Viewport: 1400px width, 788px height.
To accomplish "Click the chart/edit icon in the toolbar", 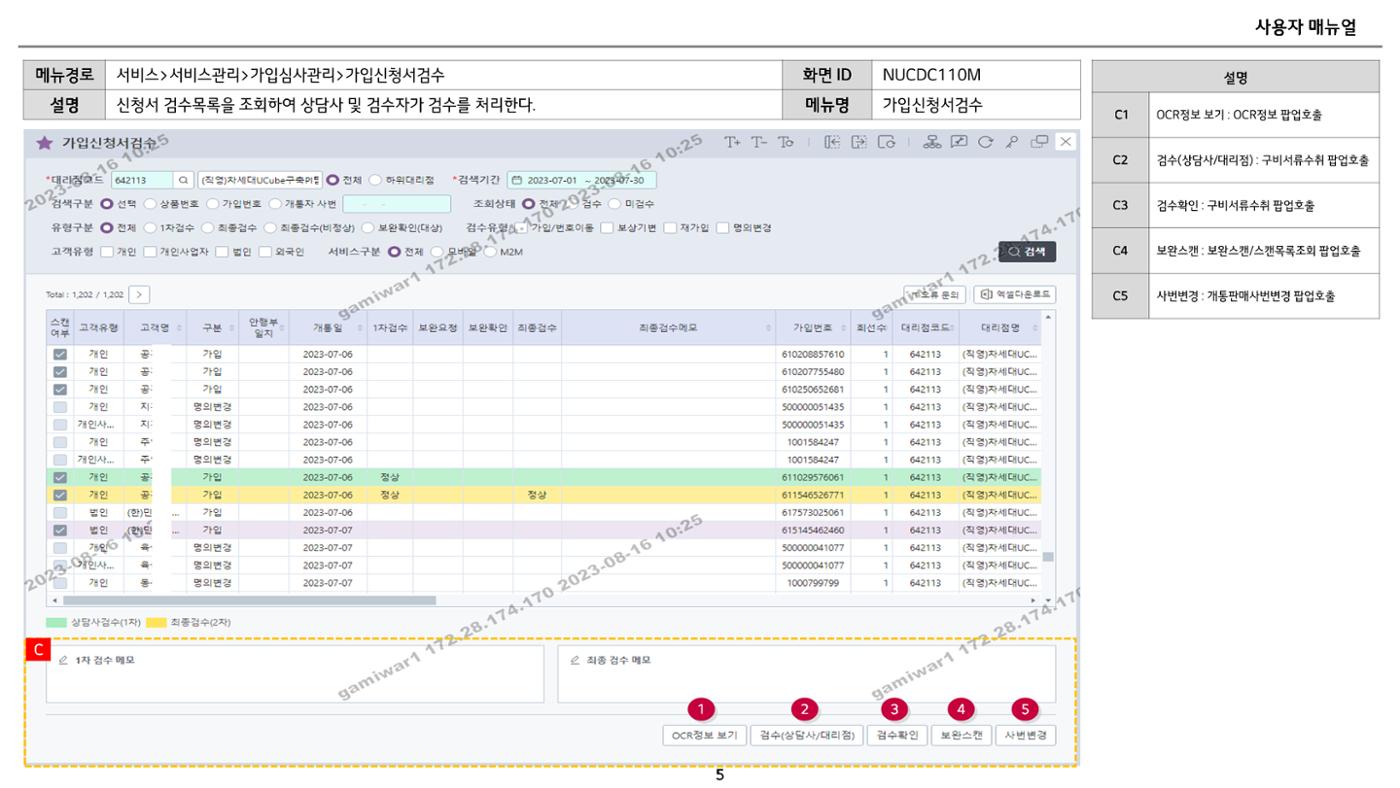I will click(960, 142).
